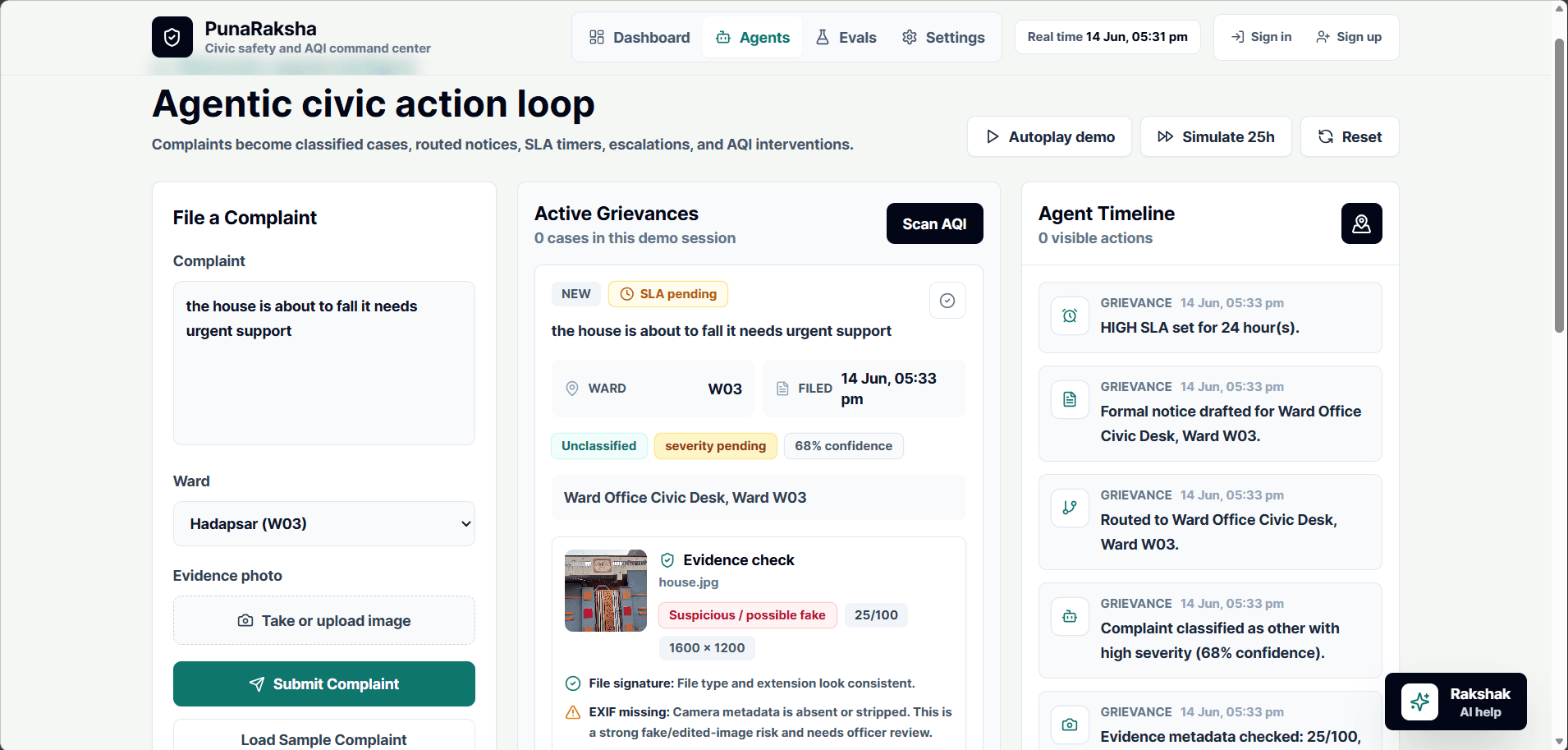The image size is (1568, 750).
Task: Open the Ward dropdown Hadapsar (W03)
Action: tap(324, 523)
